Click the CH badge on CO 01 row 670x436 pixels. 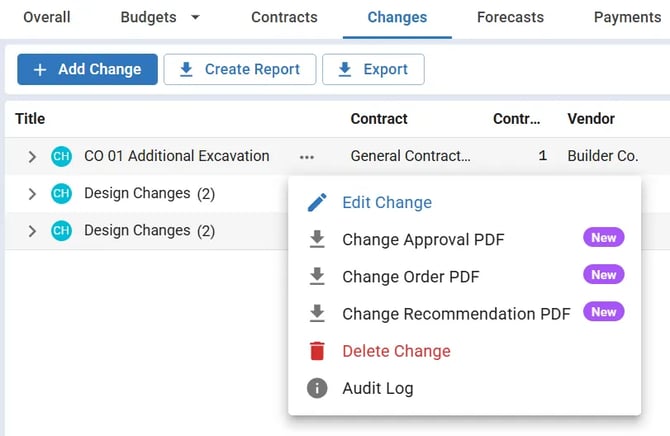point(61,157)
